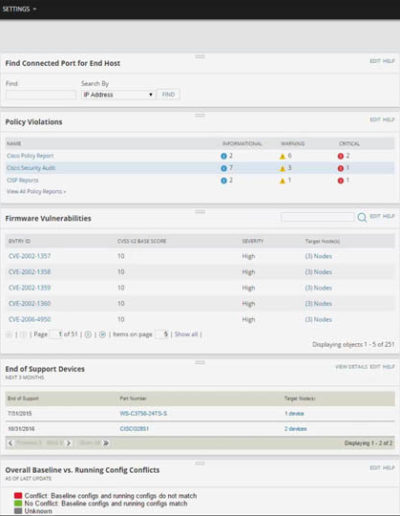
Task: Click next-page arrow in Firmware Vulnerabilities pager
Action: pos(88,334)
